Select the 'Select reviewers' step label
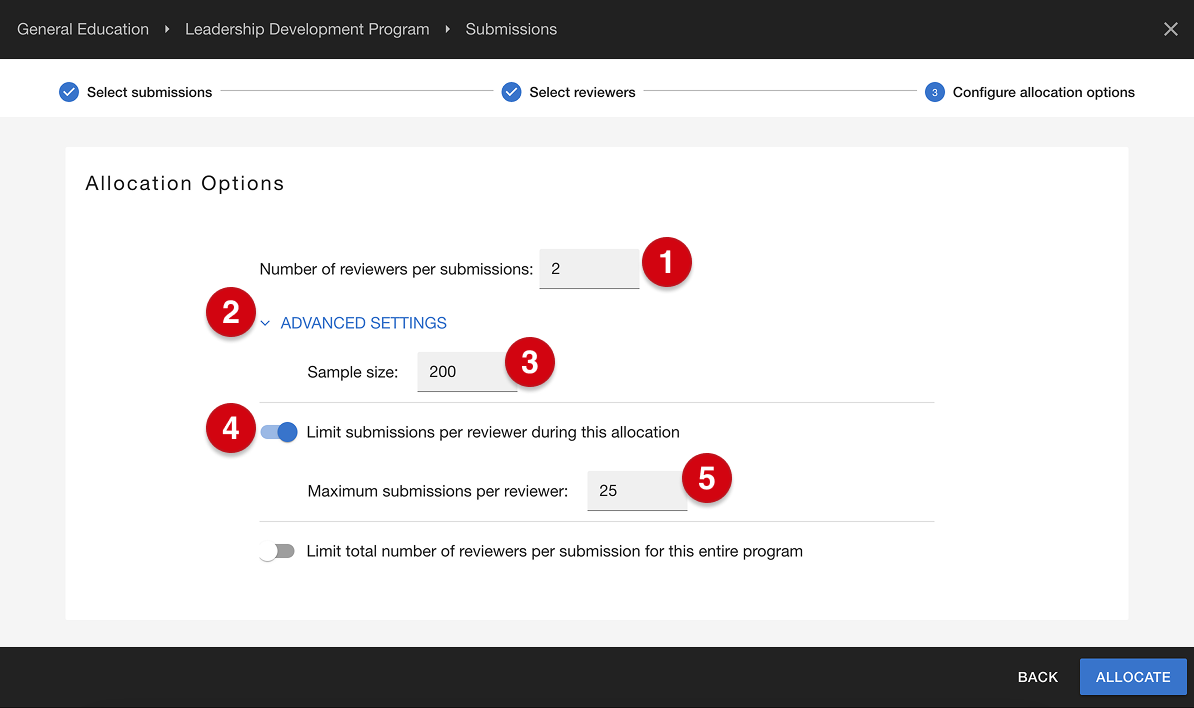 (582, 92)
